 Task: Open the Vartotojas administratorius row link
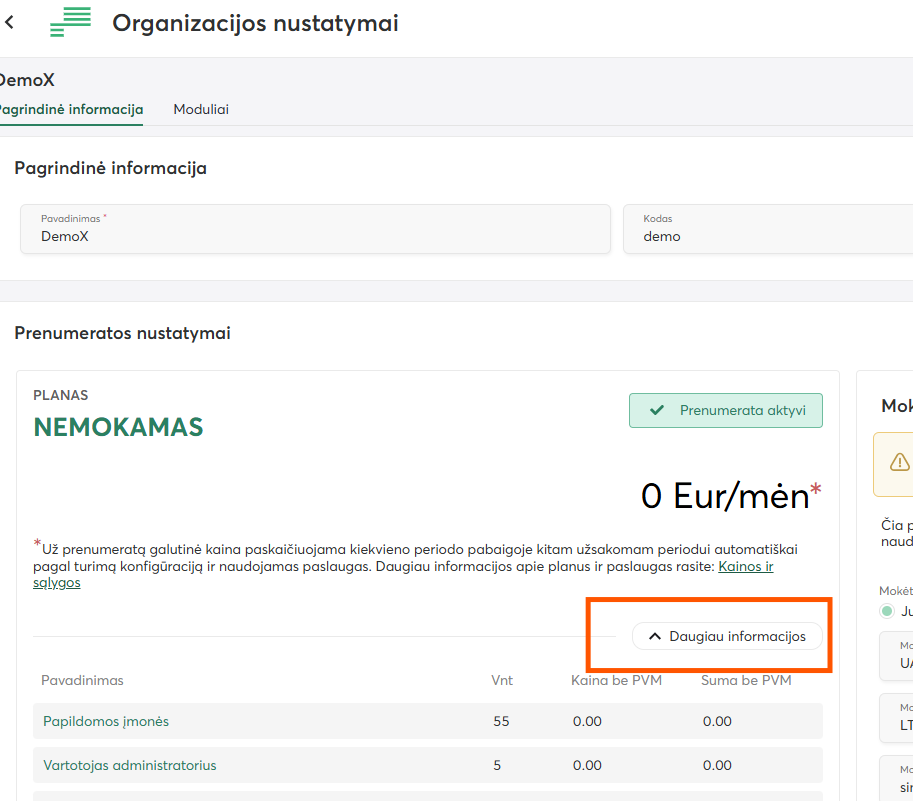click(x=130, y=765)
